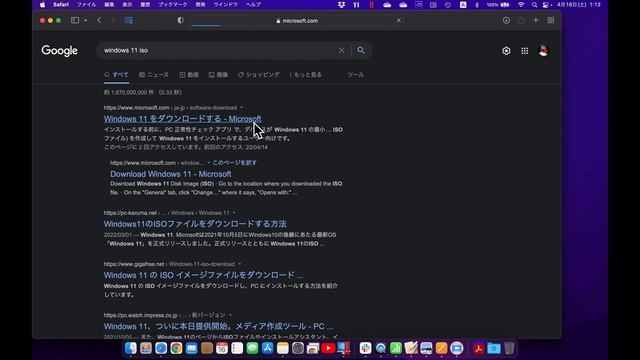The height and width of the screenshot is (360, 640).
Task: Go forward to next page
Action: (113, 20)
